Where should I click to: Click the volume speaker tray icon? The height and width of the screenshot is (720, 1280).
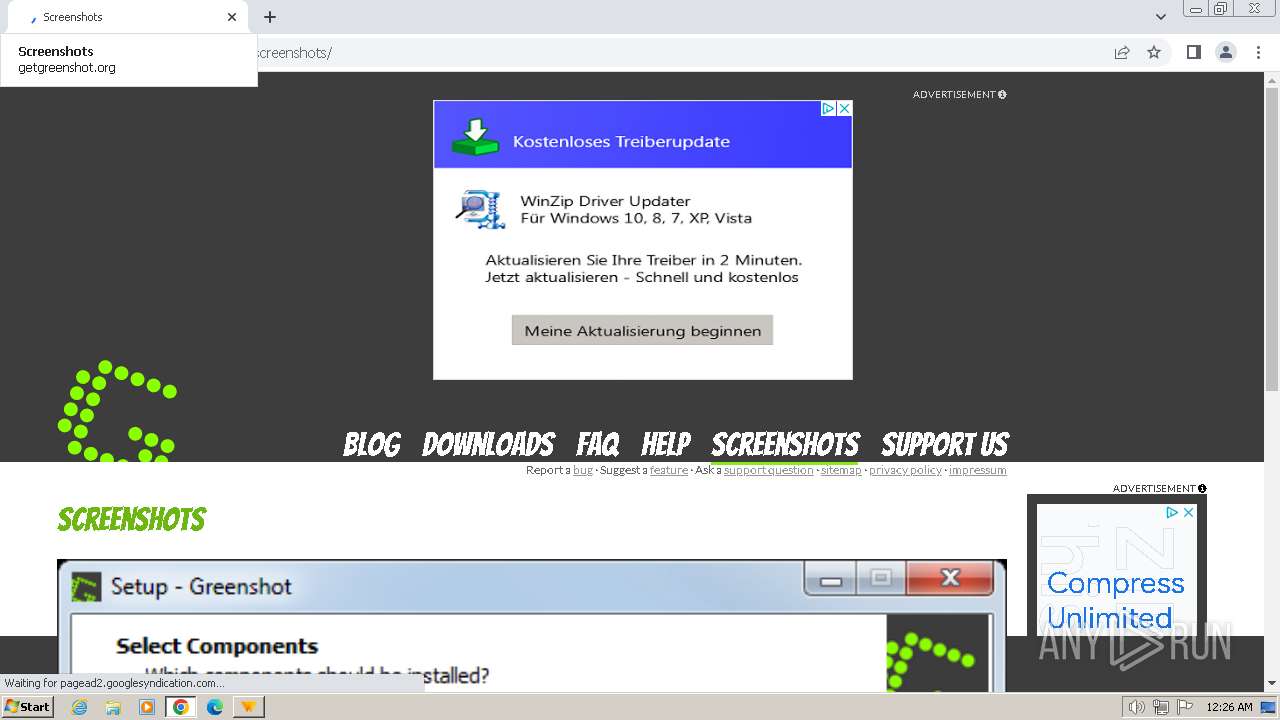[1136, 707]
